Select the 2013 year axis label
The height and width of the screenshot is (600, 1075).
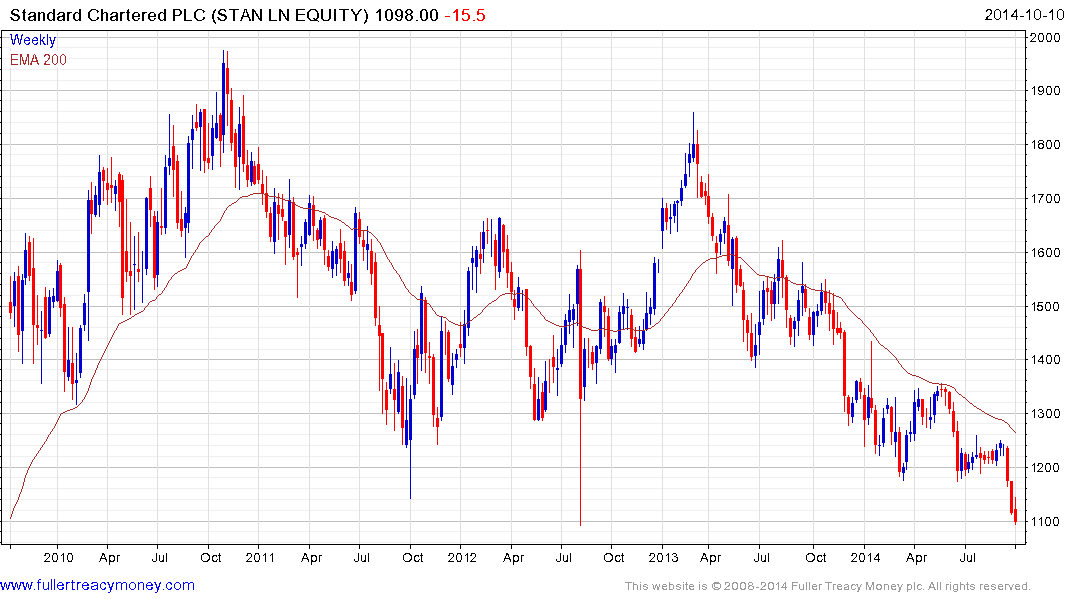coord(663,557)
